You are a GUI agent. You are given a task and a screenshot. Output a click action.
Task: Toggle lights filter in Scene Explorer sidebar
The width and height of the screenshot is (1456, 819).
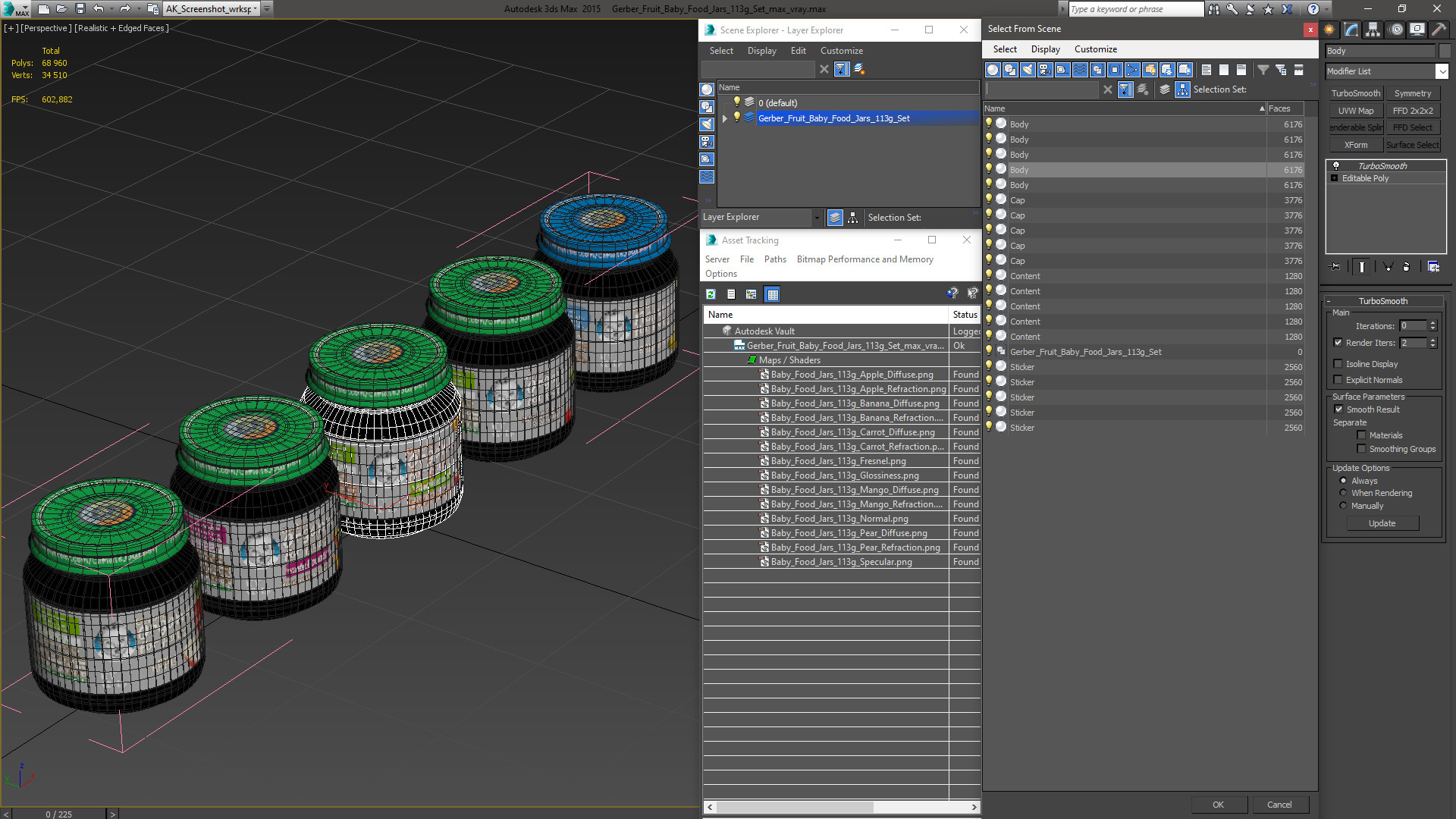[x=707, y=124]
